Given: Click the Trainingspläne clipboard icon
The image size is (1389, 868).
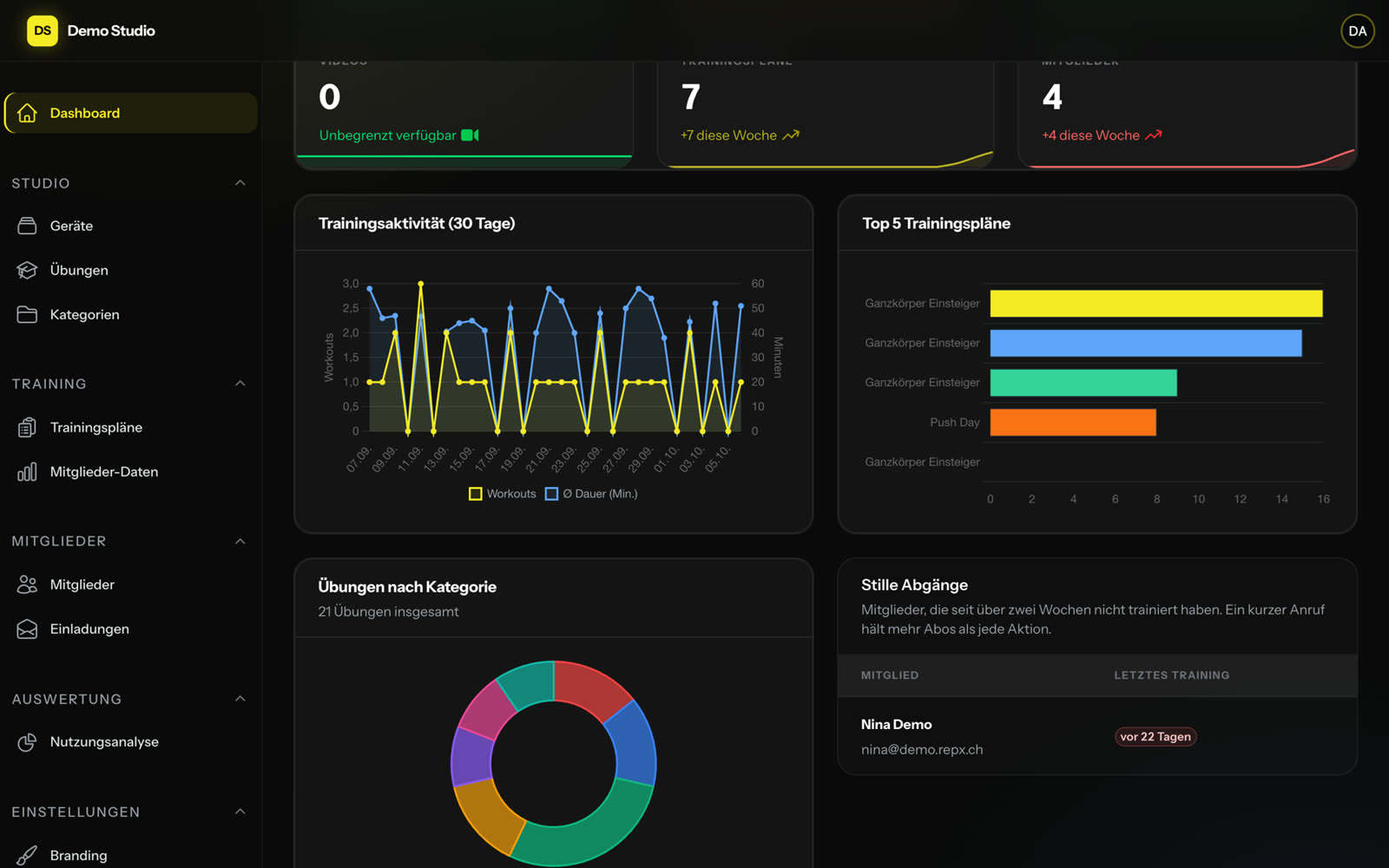Looking at the screenshot, I should 27,427.
